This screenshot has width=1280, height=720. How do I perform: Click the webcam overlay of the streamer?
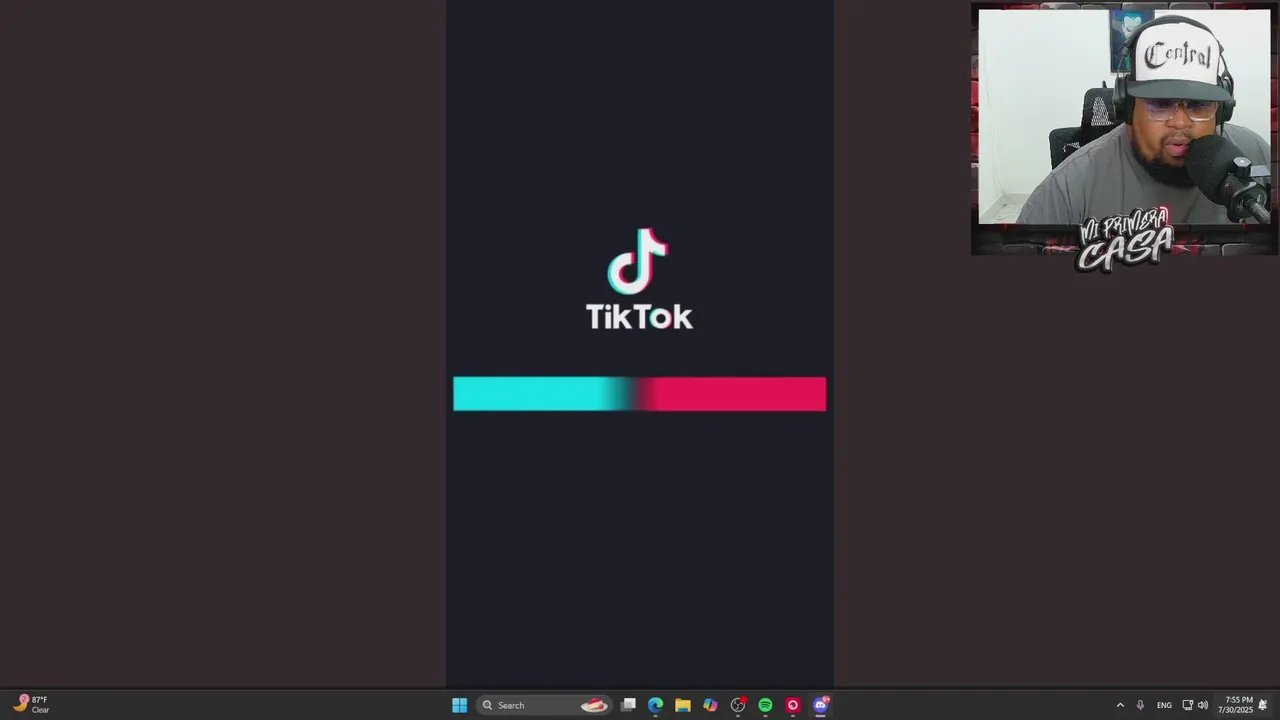(1124, 130)
